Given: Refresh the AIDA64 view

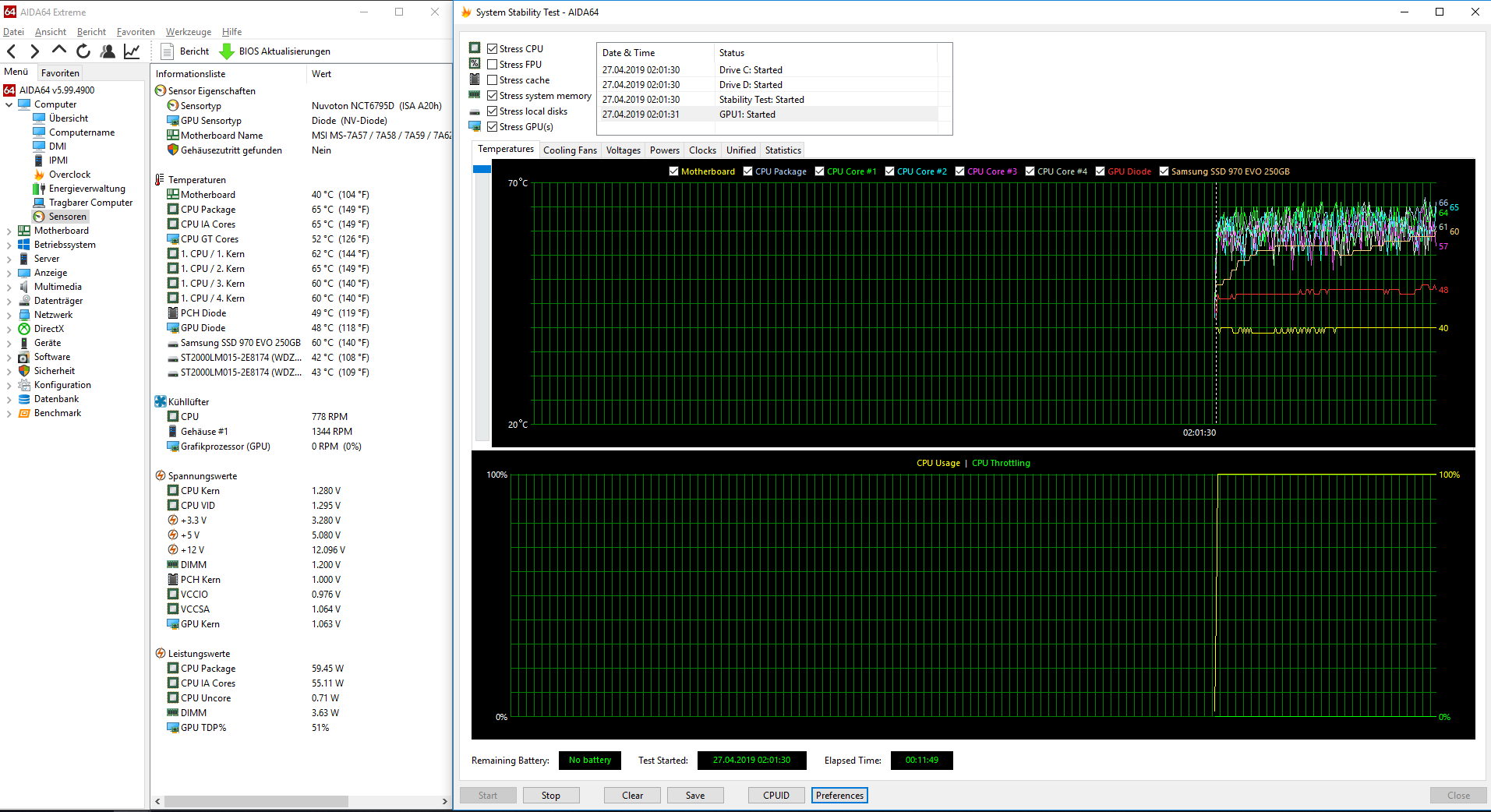Looking at the screenshot, I should click(83, 51).
